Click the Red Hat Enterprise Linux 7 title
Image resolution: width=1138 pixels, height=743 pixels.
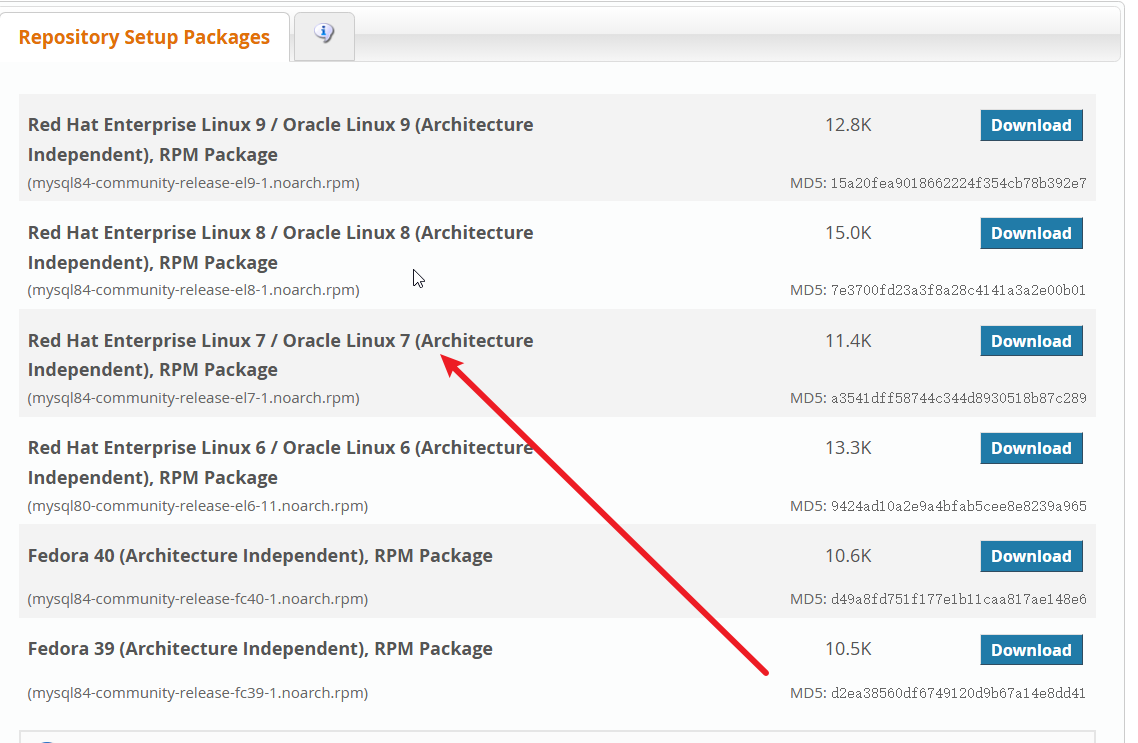(280, 355)
